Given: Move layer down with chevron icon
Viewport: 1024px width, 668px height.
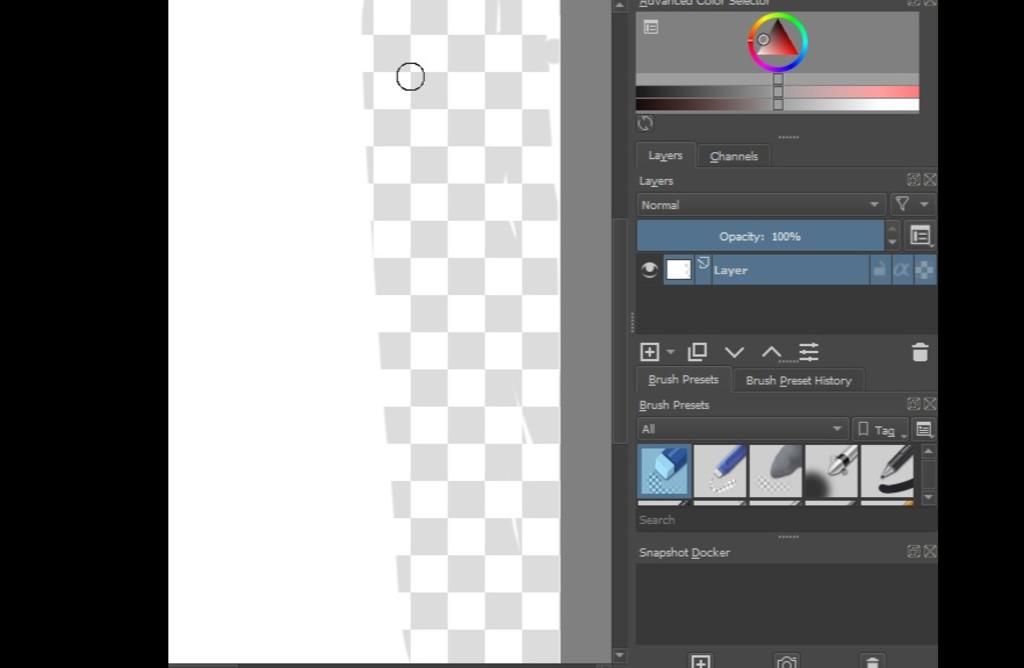Looking at the screenshot, I should 734,353.
